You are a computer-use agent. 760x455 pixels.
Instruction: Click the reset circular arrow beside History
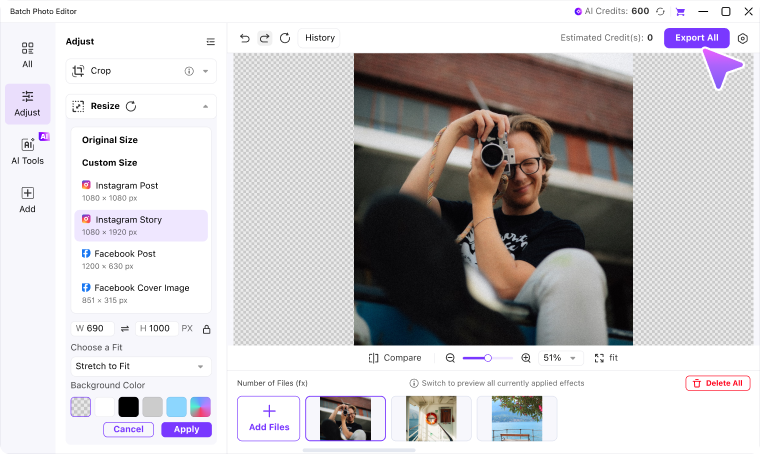tap(285, 38)
